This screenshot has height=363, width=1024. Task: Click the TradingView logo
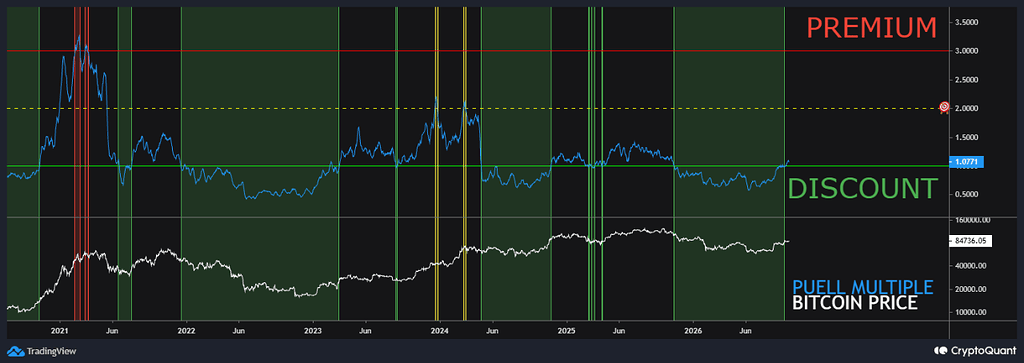pos(42,351)
